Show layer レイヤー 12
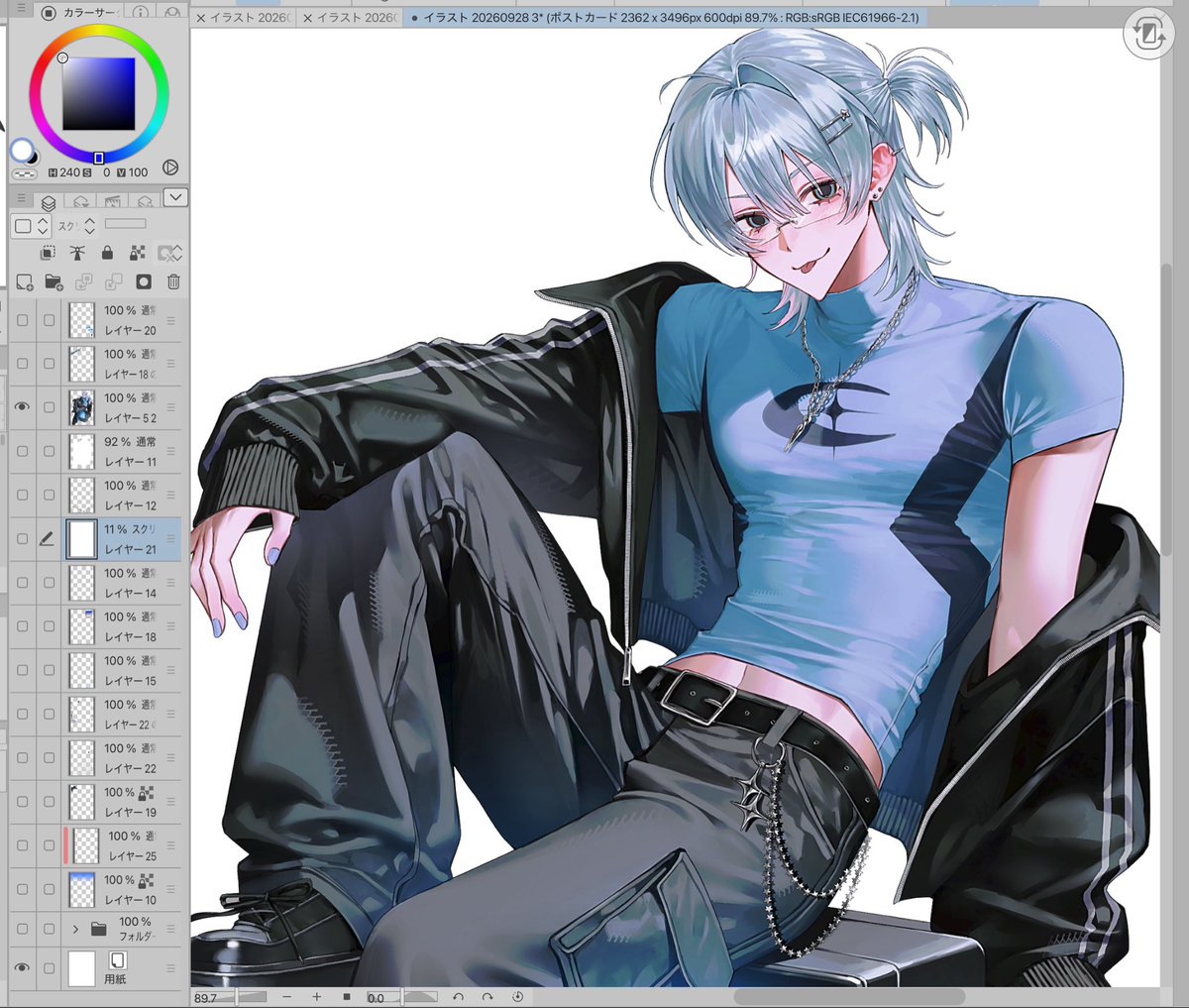 pyautogui.click(x=23, y=495)
